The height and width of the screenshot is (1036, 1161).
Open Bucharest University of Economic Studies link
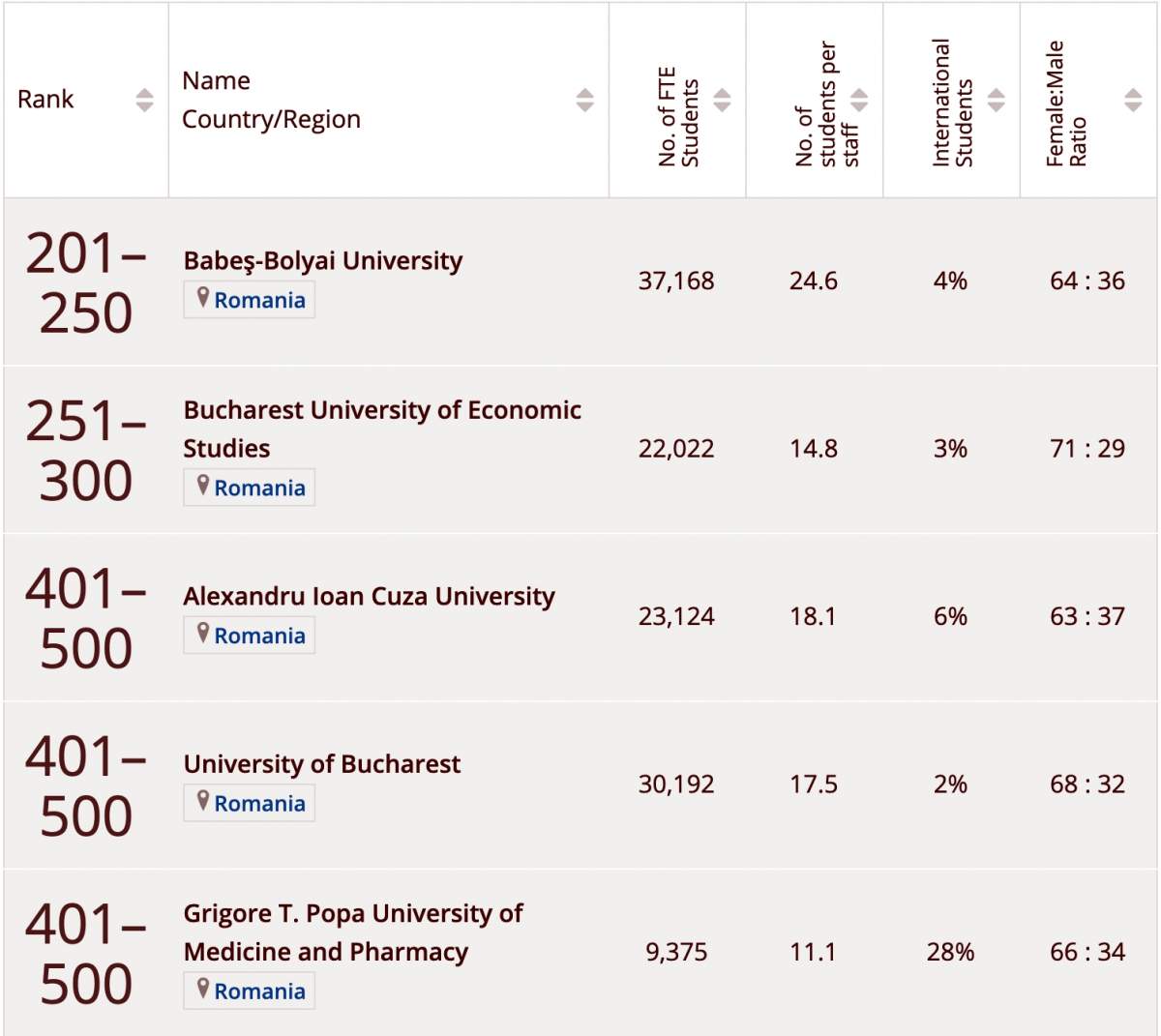click(x=382, y=410)
